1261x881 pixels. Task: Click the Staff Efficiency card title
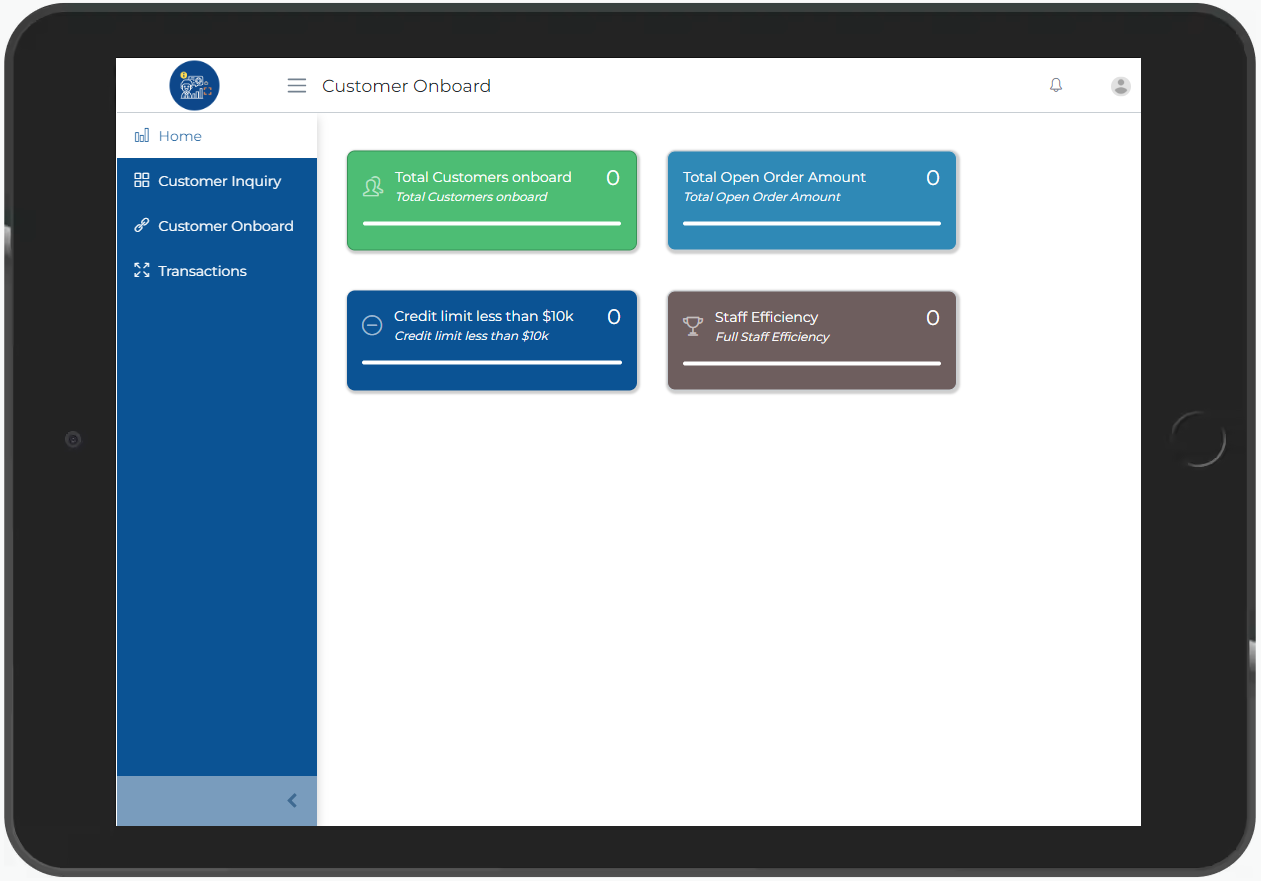pyautogui.click(x=766, y=317)
